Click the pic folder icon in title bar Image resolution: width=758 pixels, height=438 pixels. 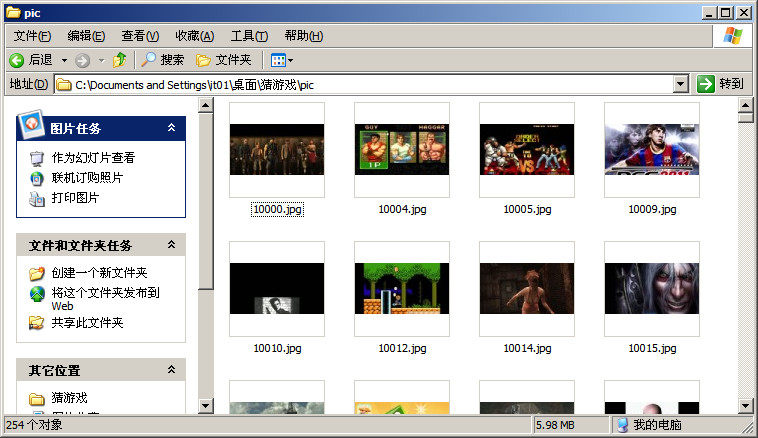(x=13, y=12)
